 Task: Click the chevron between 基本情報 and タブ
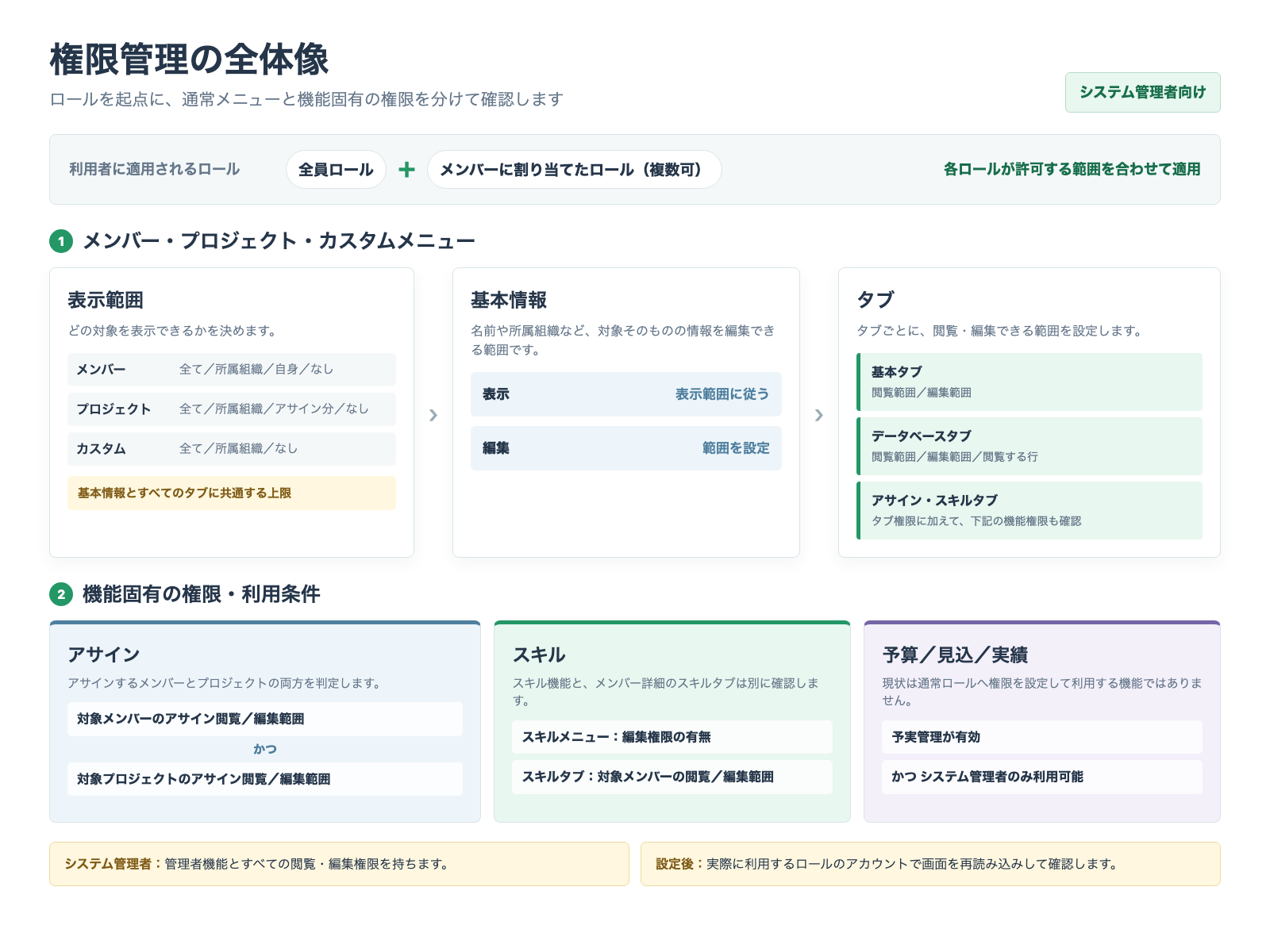(x=818, y=415)
